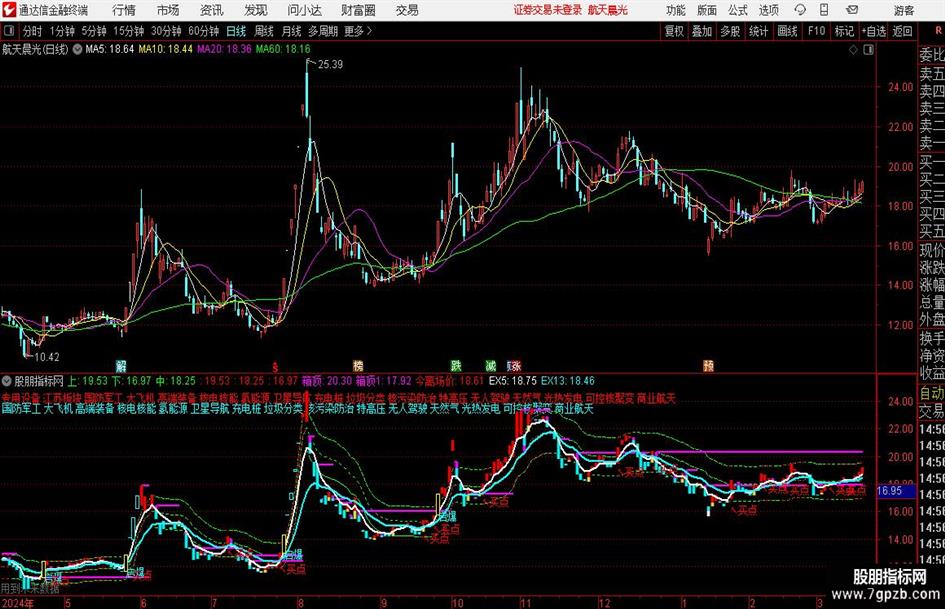945x609 pixels.
Task: Switch to 30分钟 period tab
Action: (x=166, y=31)
